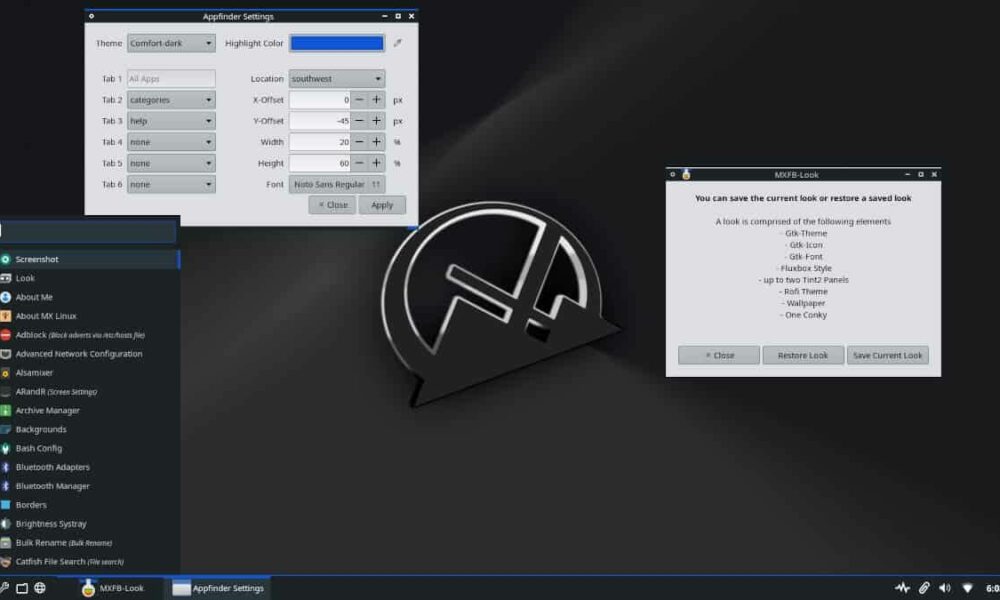Click the Bash Config icon
Image resolution: width=1000 pixels, height=600 pixels.
pyautogui.click(x=5, y=448)
